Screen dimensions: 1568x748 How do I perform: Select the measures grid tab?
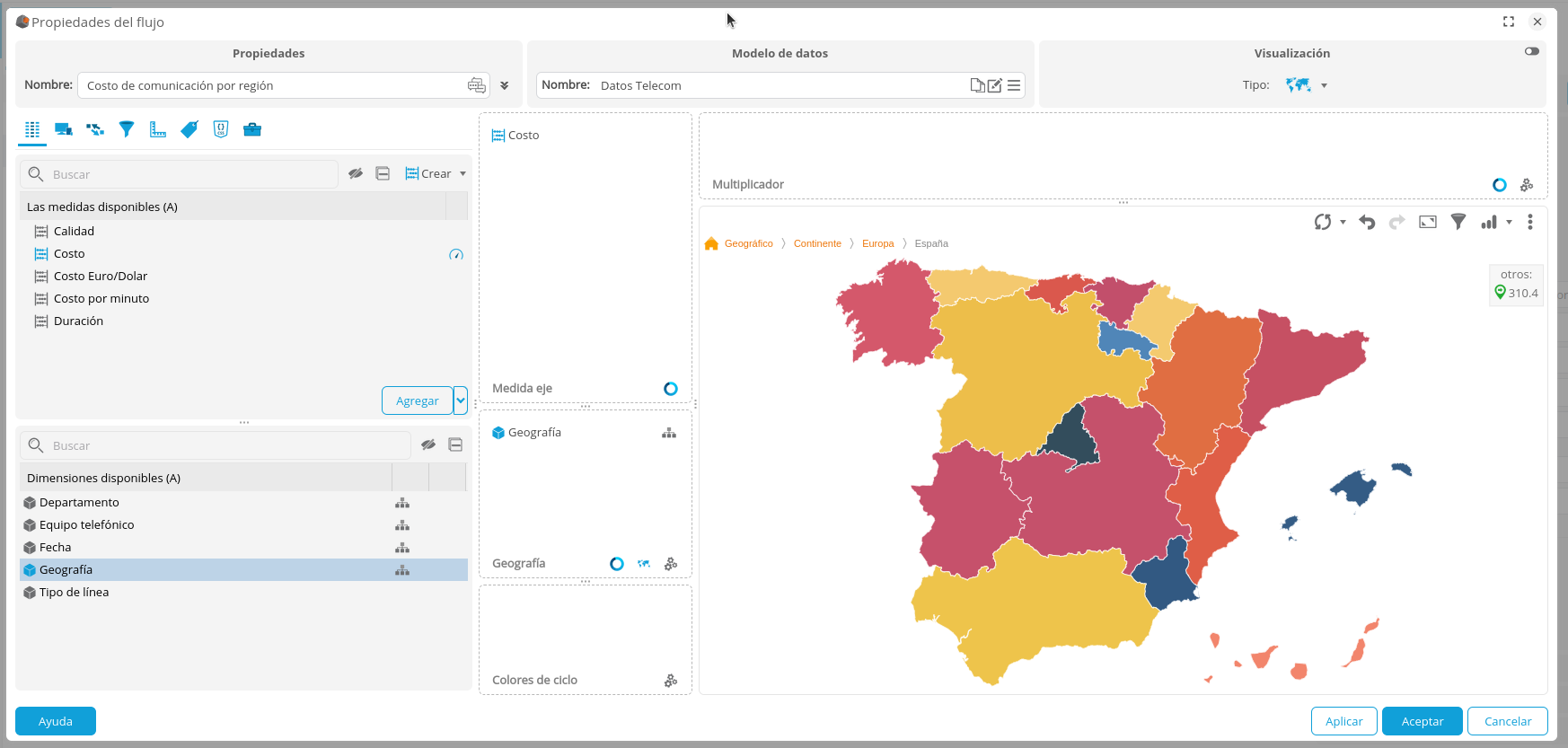32,129
